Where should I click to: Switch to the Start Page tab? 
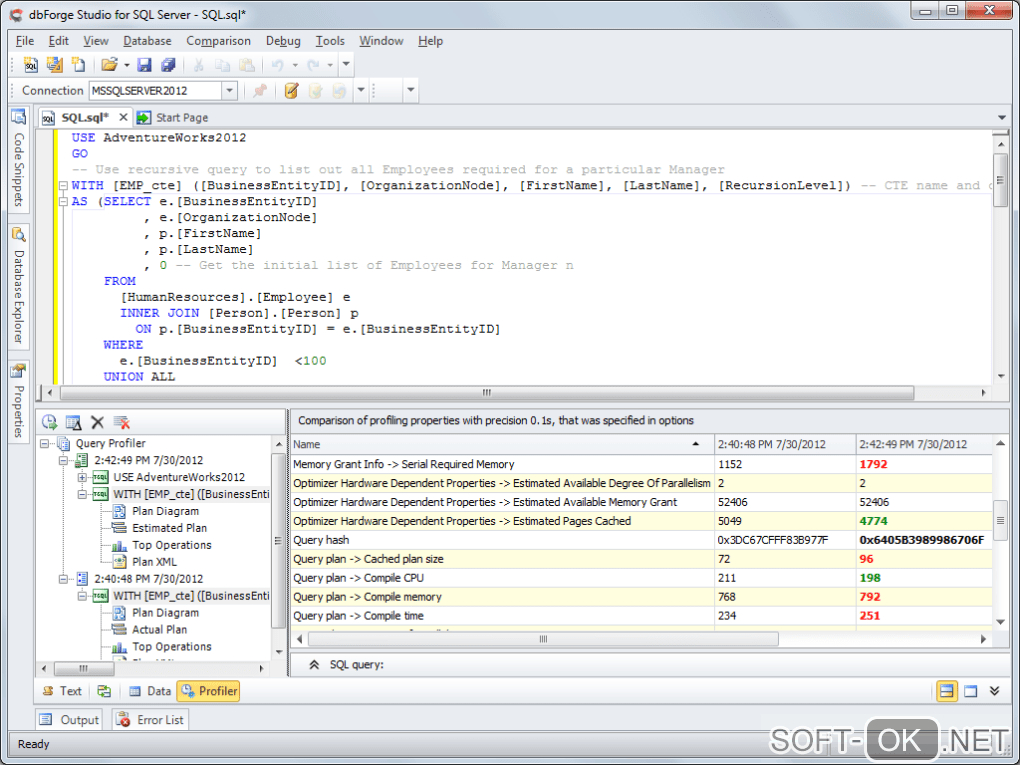click(181, 117)
